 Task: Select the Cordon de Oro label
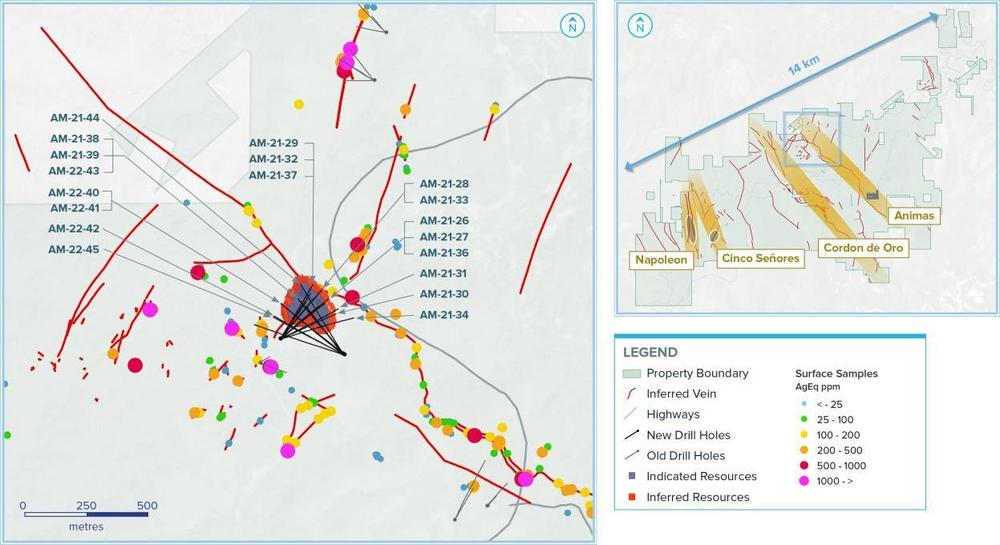click(x=857, y=246)
